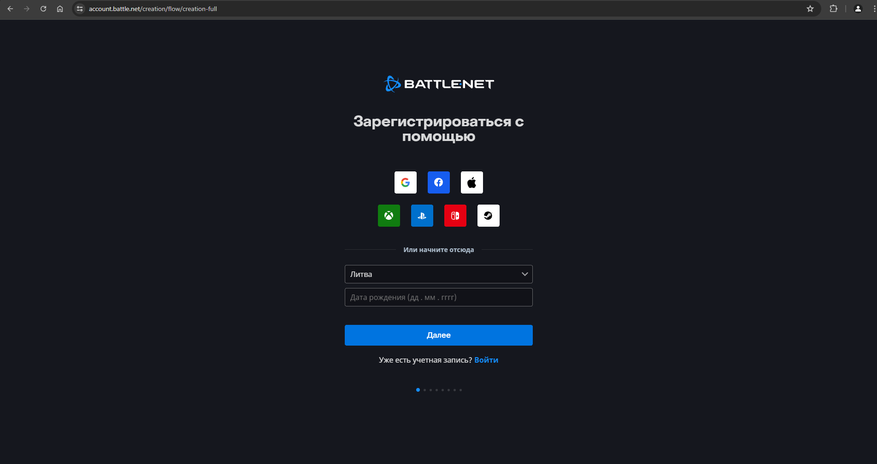The image size is (877, 464).
Task: View site information in address bar
Action: tap(79, 9)
